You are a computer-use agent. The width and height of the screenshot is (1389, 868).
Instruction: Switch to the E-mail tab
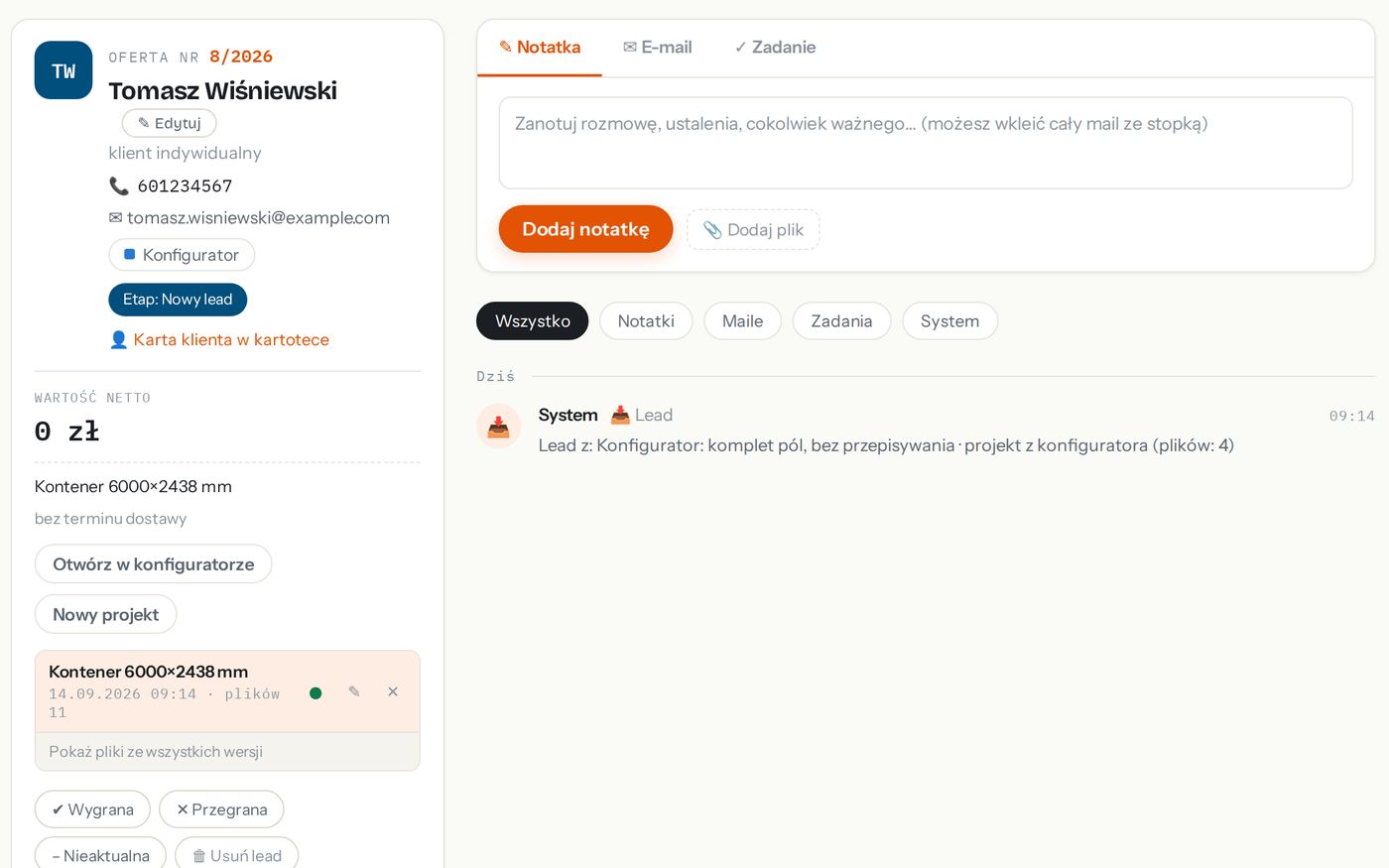pyautogui.click(x=657, y=47)
